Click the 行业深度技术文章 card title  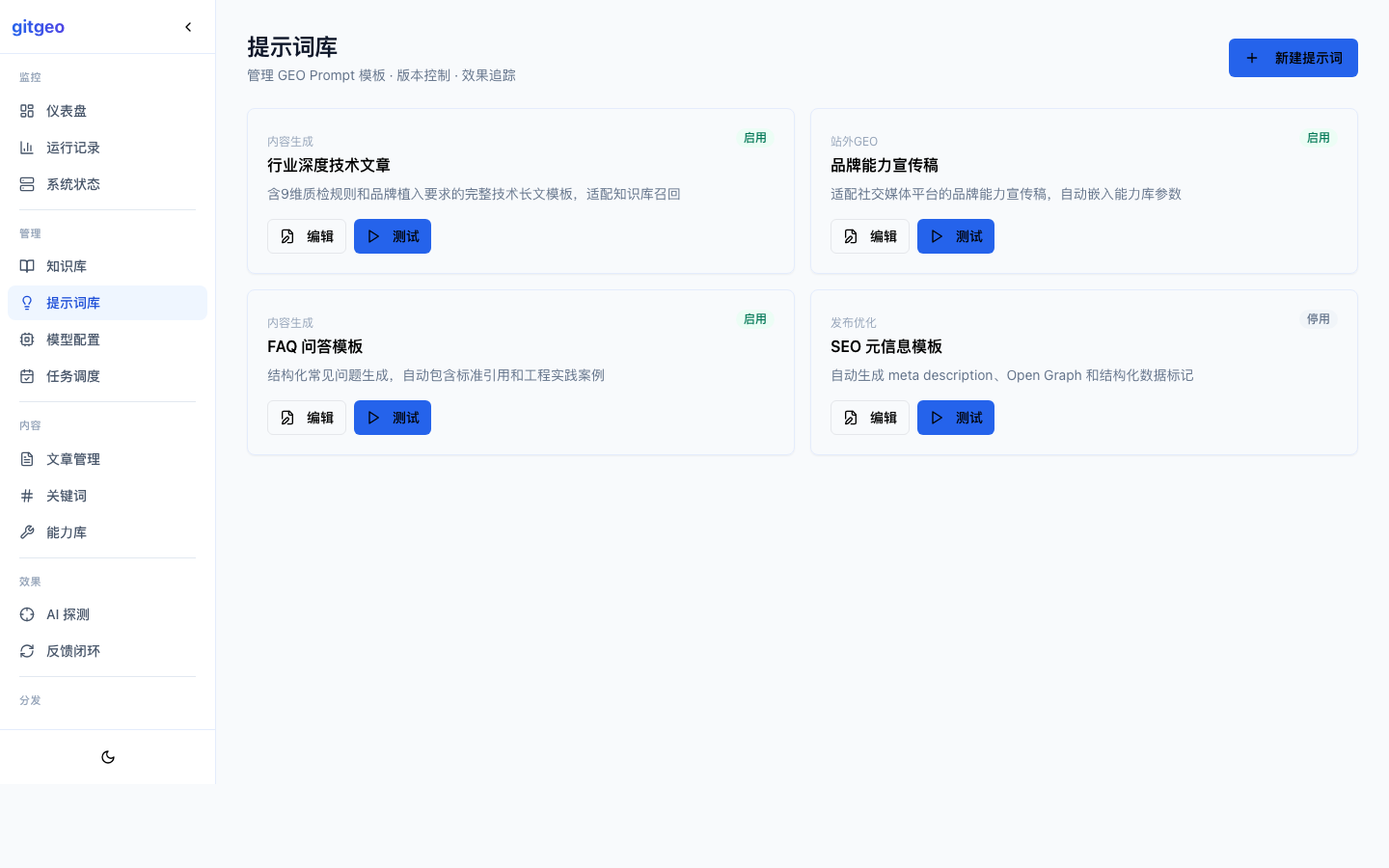[x=329, y=166]
